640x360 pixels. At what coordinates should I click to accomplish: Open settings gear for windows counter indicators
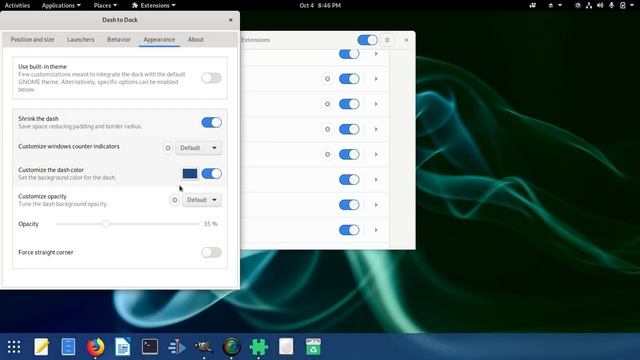tap(168, 148)
